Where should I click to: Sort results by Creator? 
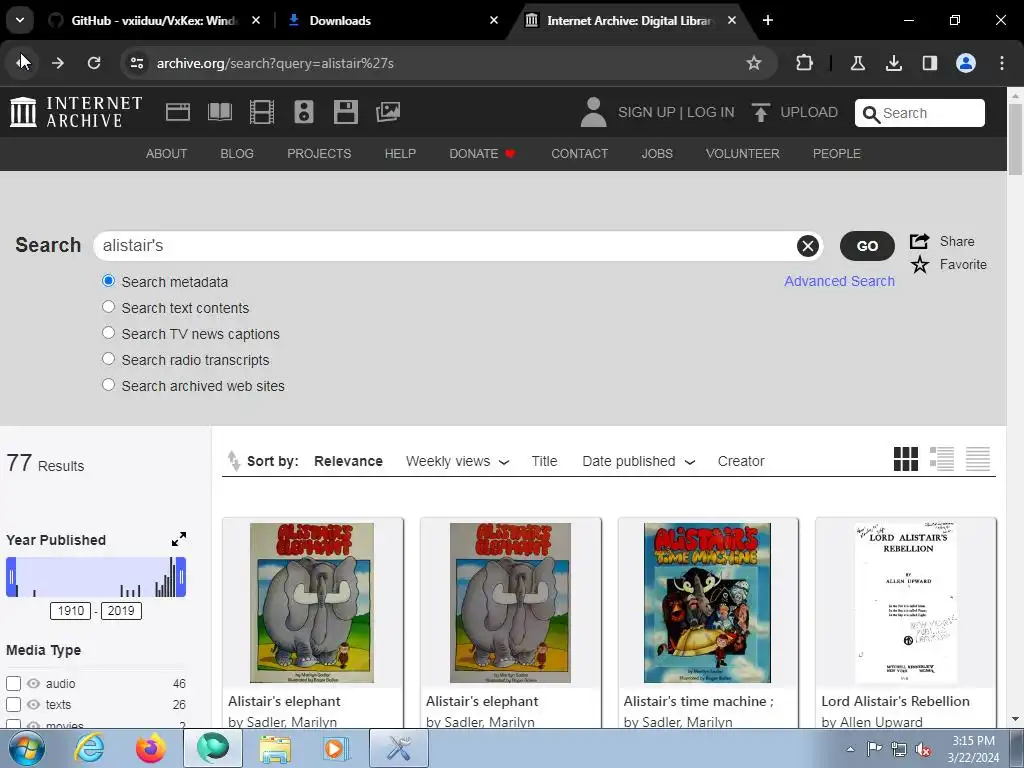741,461
